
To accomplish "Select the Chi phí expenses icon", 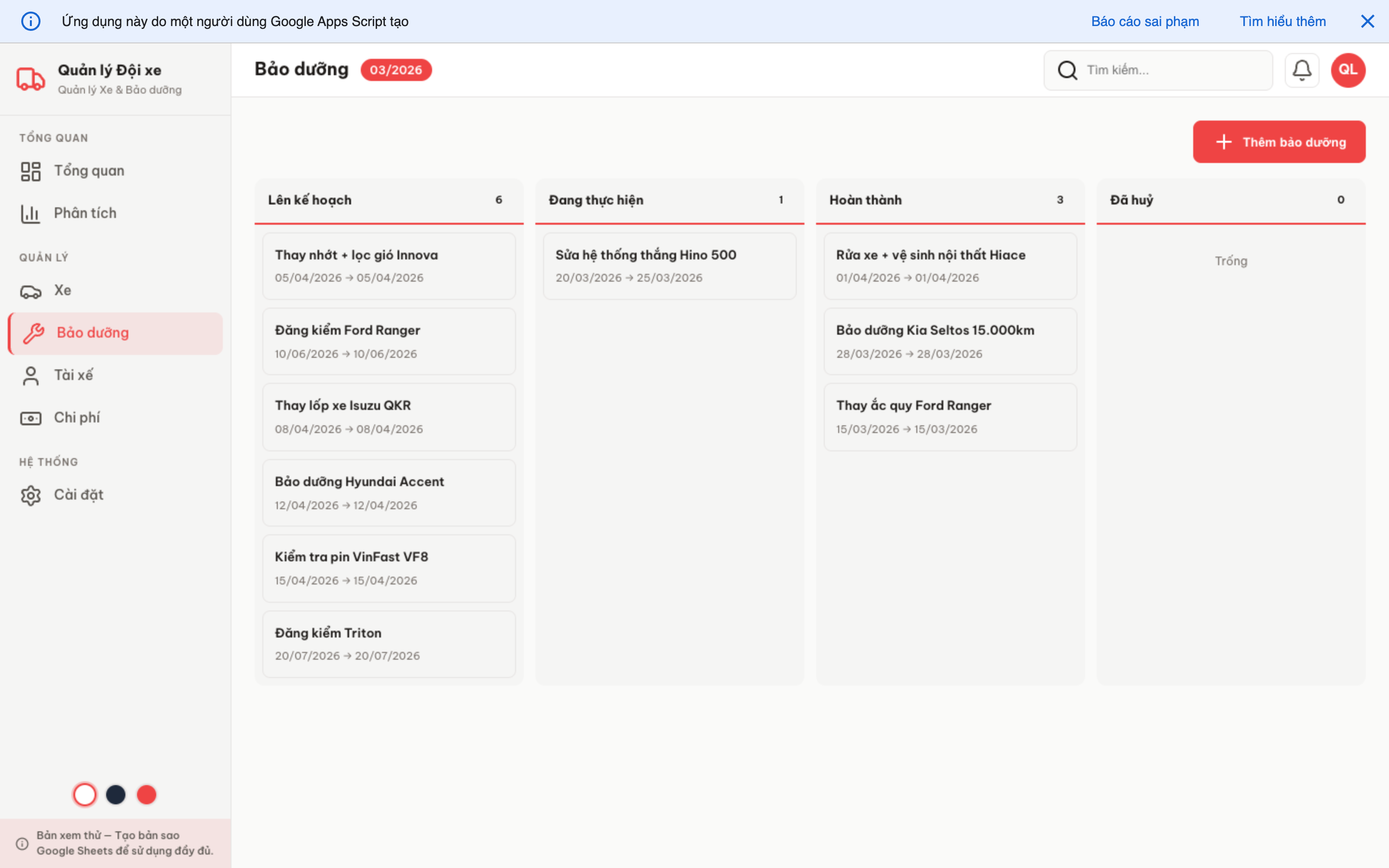I will pyautogui.click(x=30, y=417).
